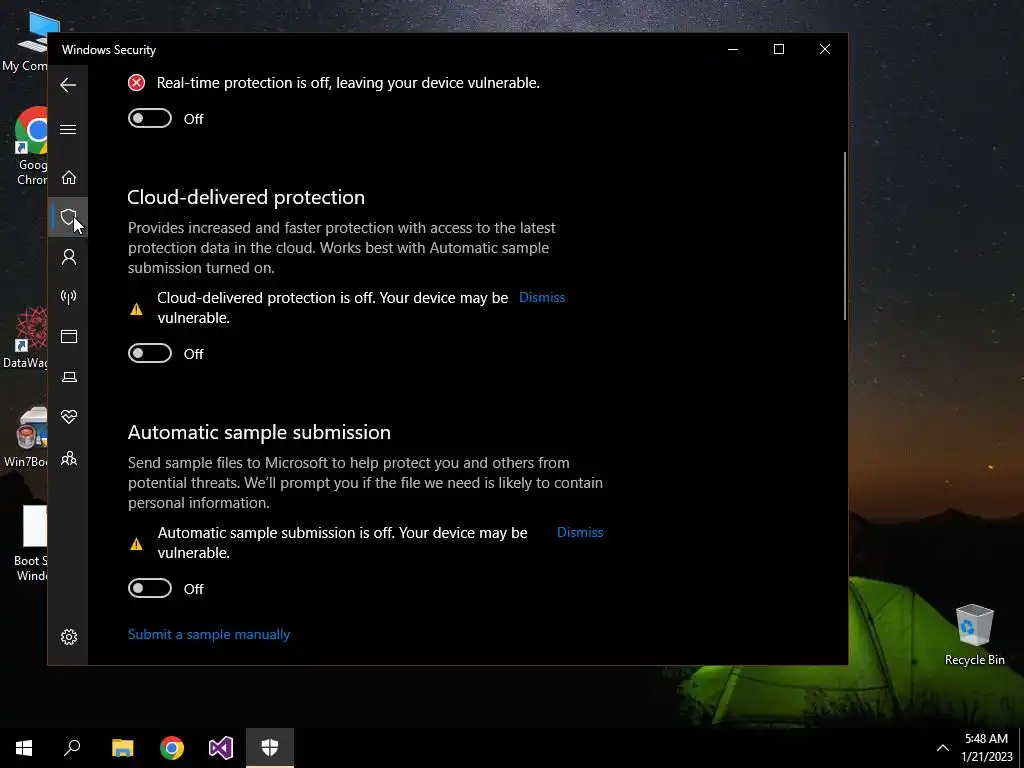Click the Automatic sample submission heading
The image size is (1024, 768).
[x=259, y=432]
